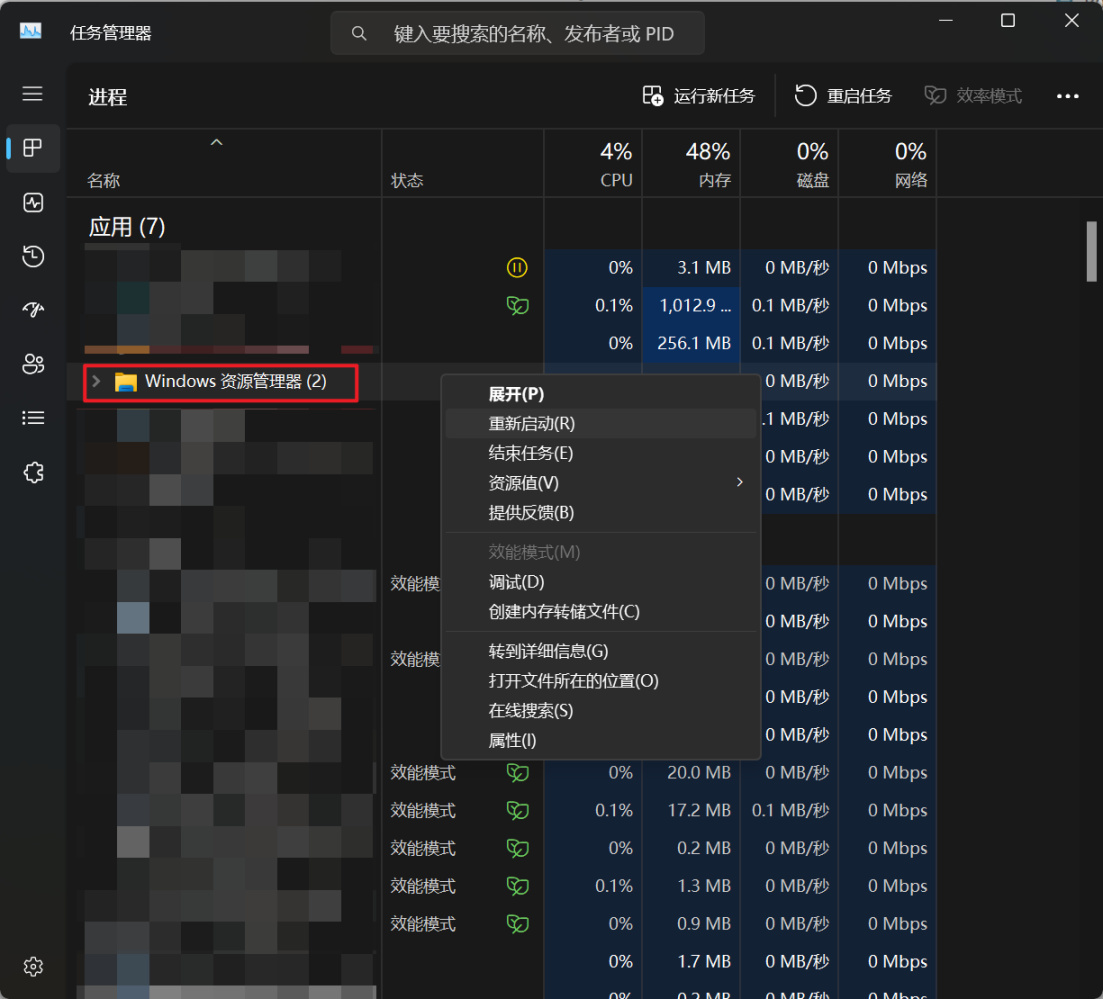Click the green leaf icon on 1,012.9 row
The height and width of the screenshot is (999, 1103).
coord(517,305)
